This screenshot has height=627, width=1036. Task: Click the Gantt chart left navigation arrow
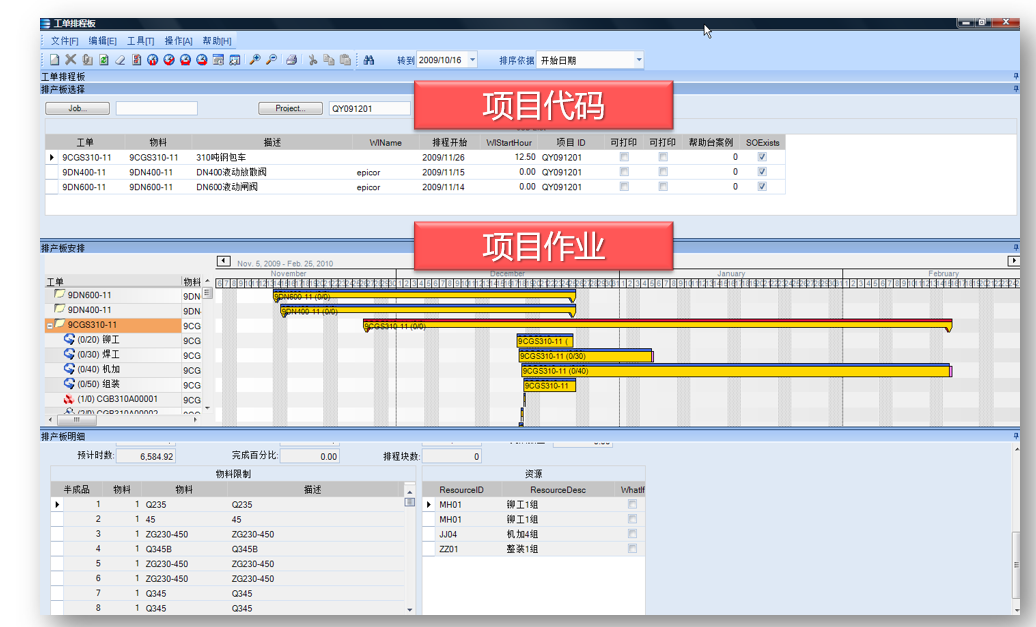click(x=223, y=261)
